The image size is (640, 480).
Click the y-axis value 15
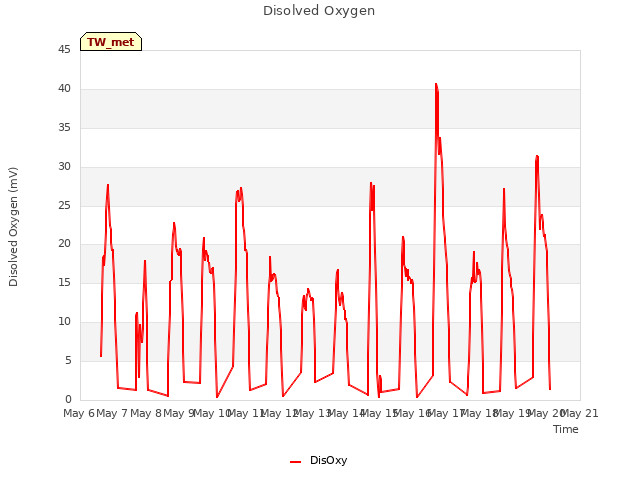tap(64, 282)
